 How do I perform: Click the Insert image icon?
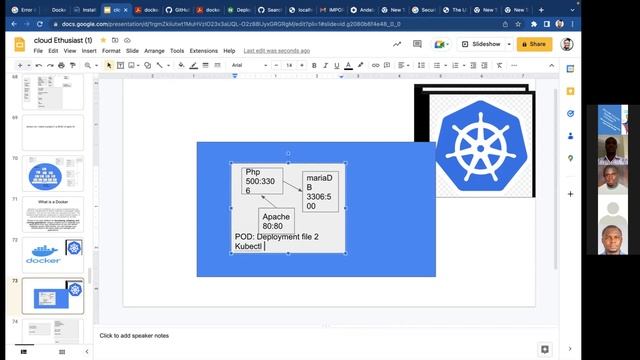(x=131, y=65)
